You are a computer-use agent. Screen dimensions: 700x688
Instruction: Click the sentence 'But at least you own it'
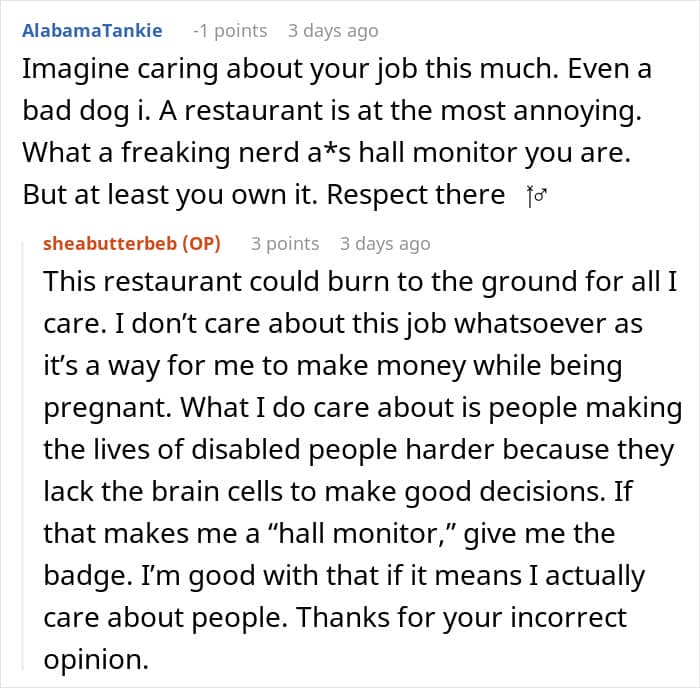pos(170,195)
